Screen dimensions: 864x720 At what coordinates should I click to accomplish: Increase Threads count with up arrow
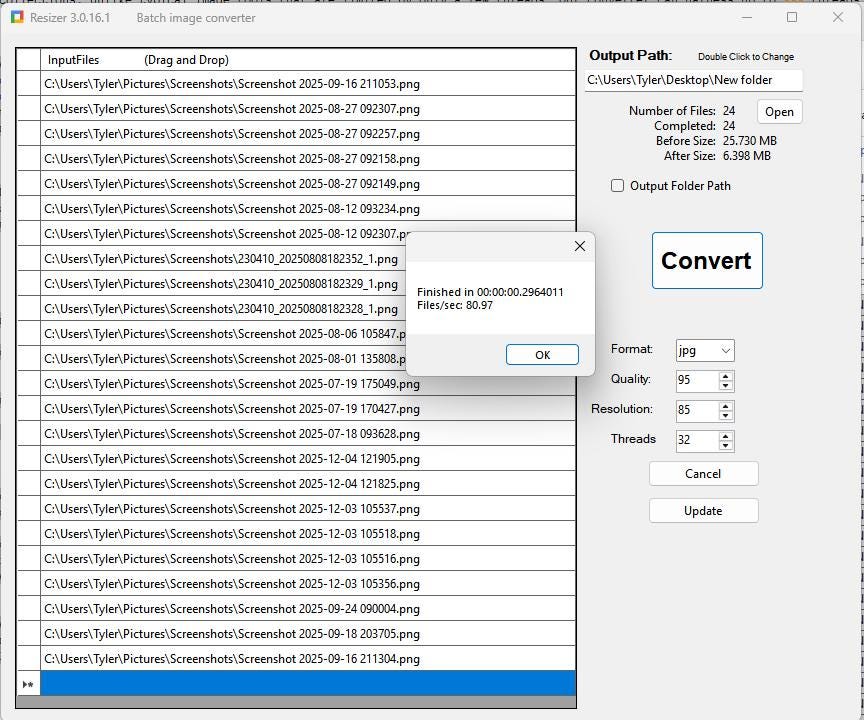726,436
